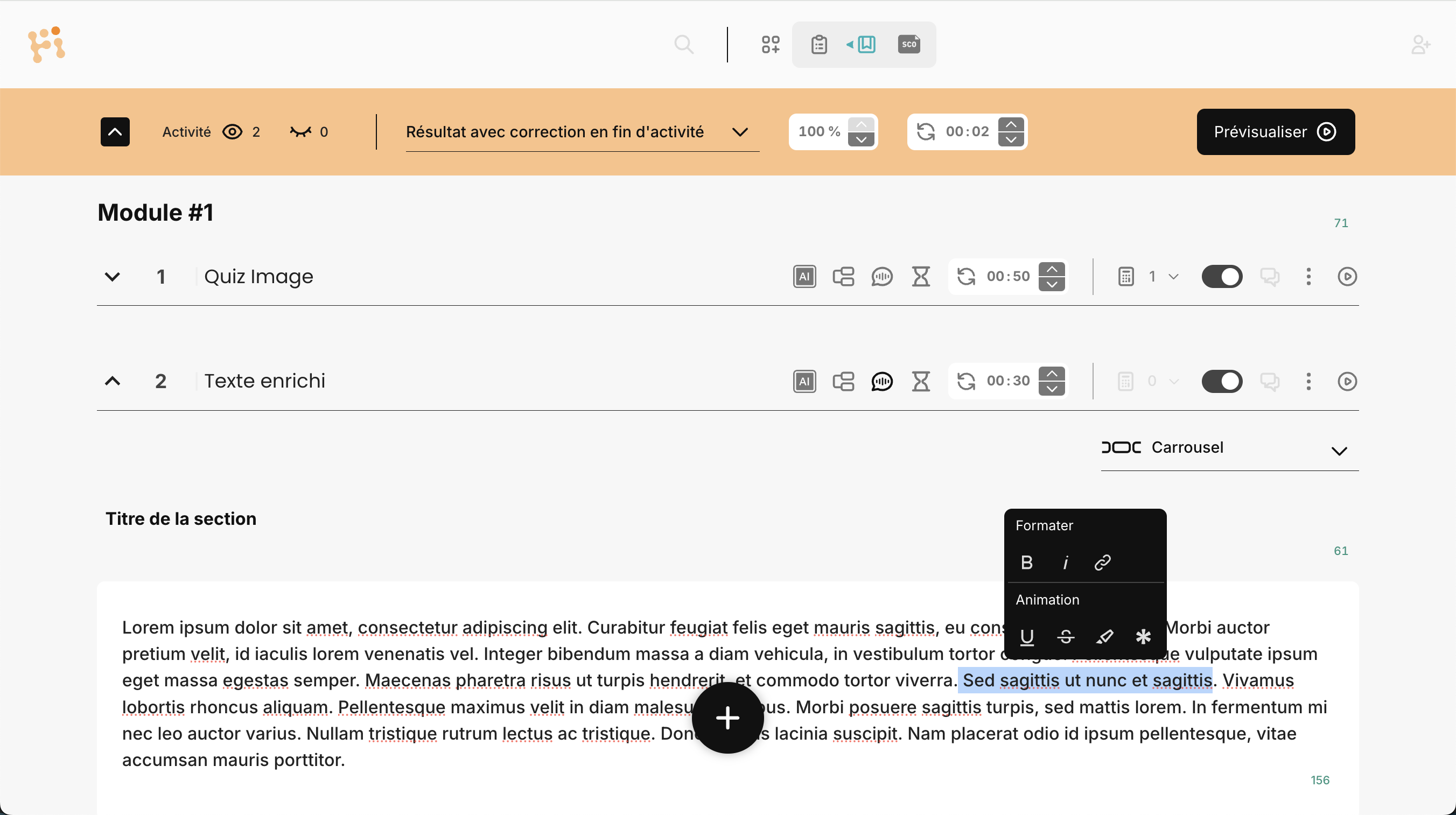
Task: Increase the 00:02 activity timer
Action: pos(1011,124)
